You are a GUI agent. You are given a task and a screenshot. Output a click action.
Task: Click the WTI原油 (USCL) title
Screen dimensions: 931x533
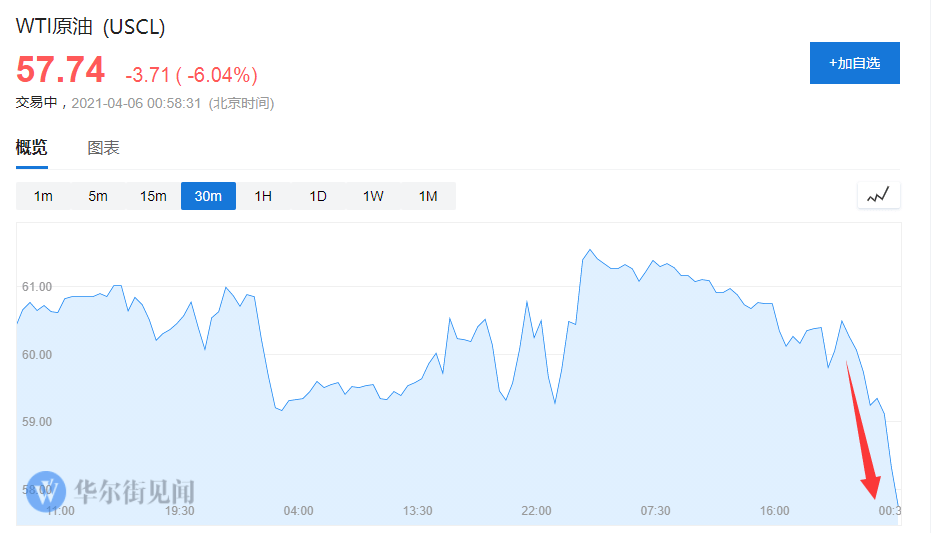pos(90,27)
